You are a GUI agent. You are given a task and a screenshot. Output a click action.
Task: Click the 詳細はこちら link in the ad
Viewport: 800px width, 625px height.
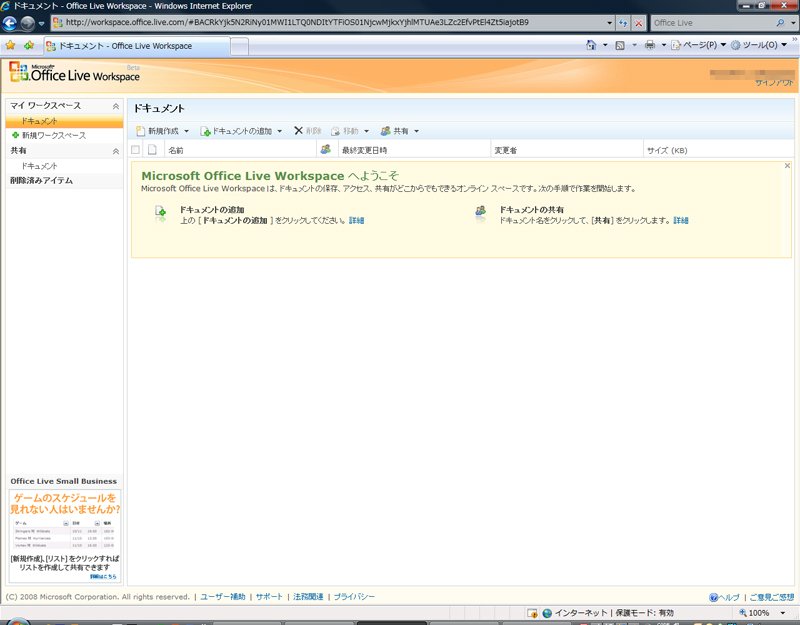(103, 577)
